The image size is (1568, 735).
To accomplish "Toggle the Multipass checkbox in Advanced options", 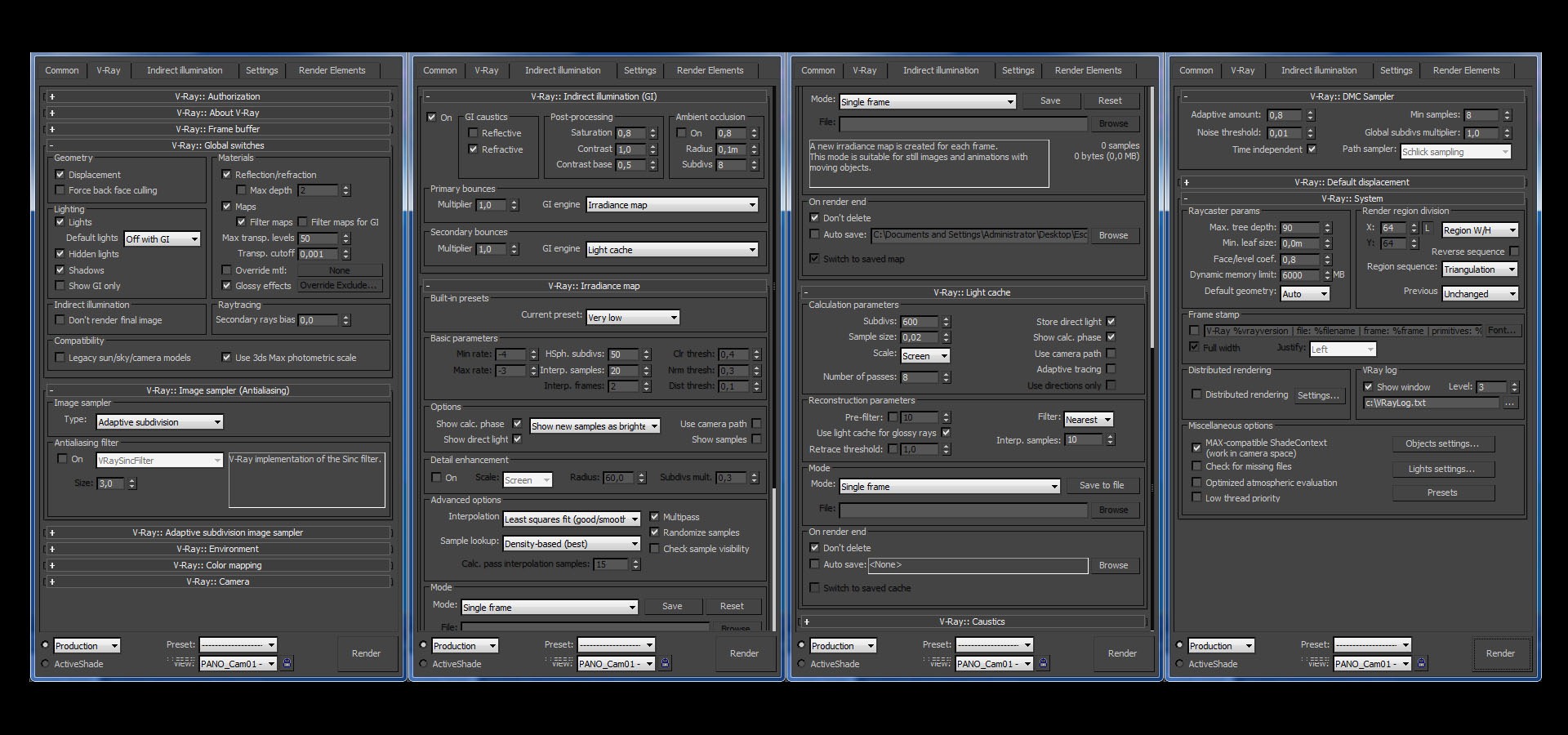I will 654,517.
